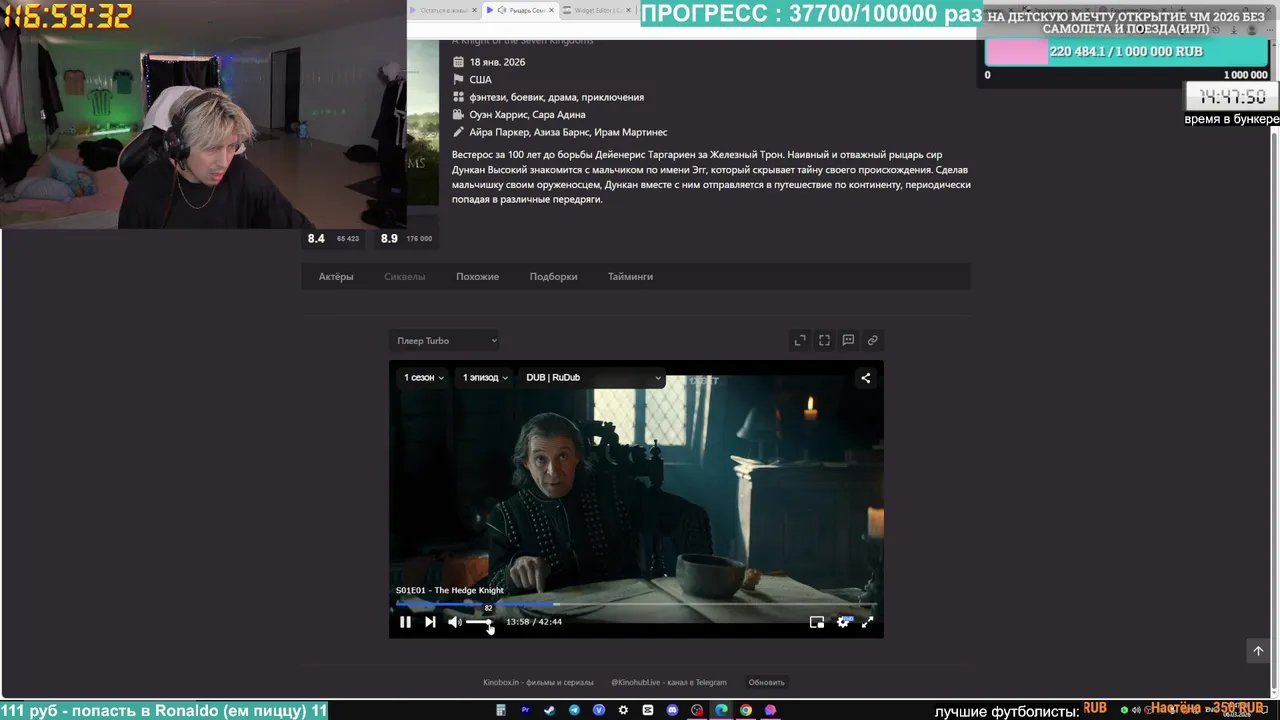Open player quality settings gear
The image size is (1280, 720).
[843, 622]
